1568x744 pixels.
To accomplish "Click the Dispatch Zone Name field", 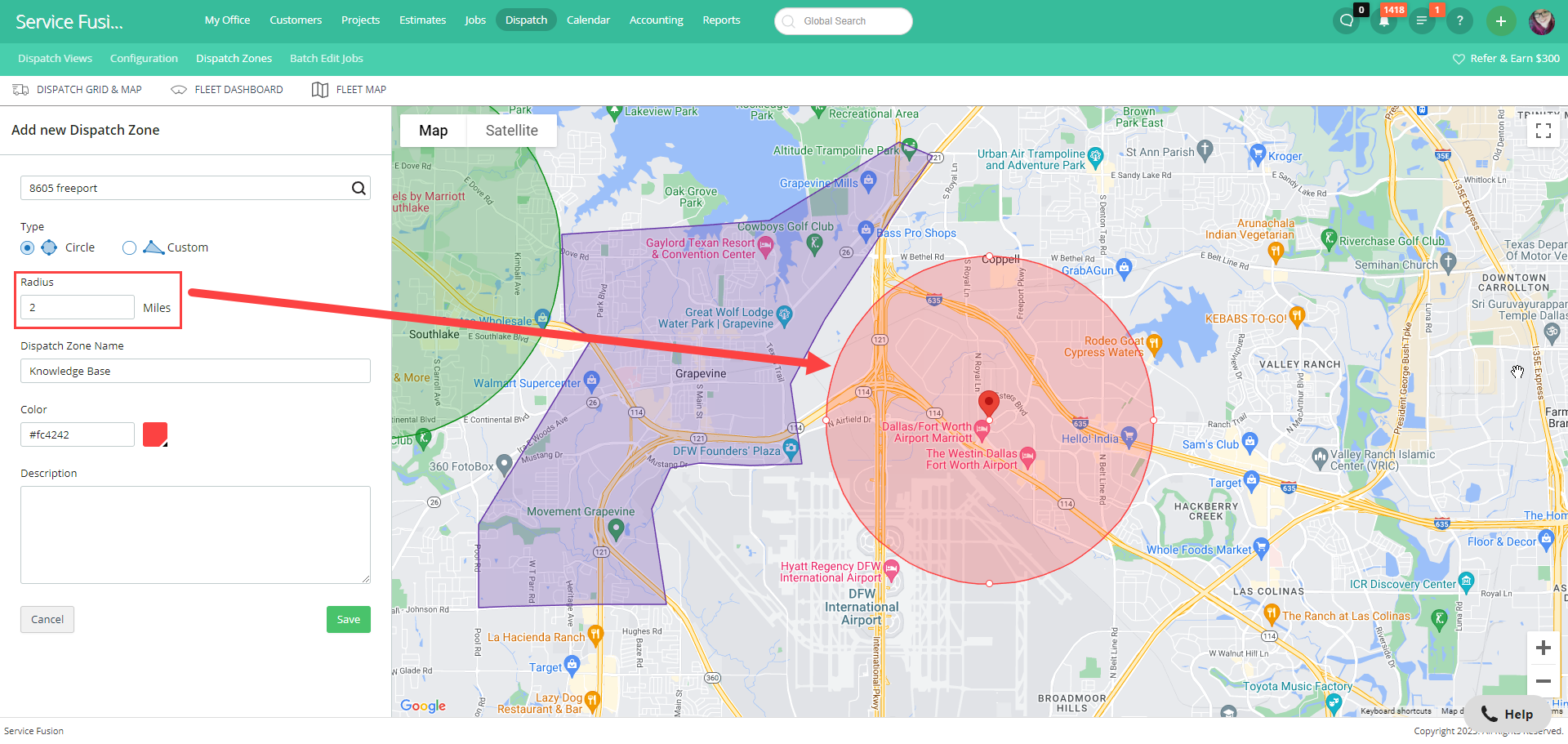I will pos(195,371).
